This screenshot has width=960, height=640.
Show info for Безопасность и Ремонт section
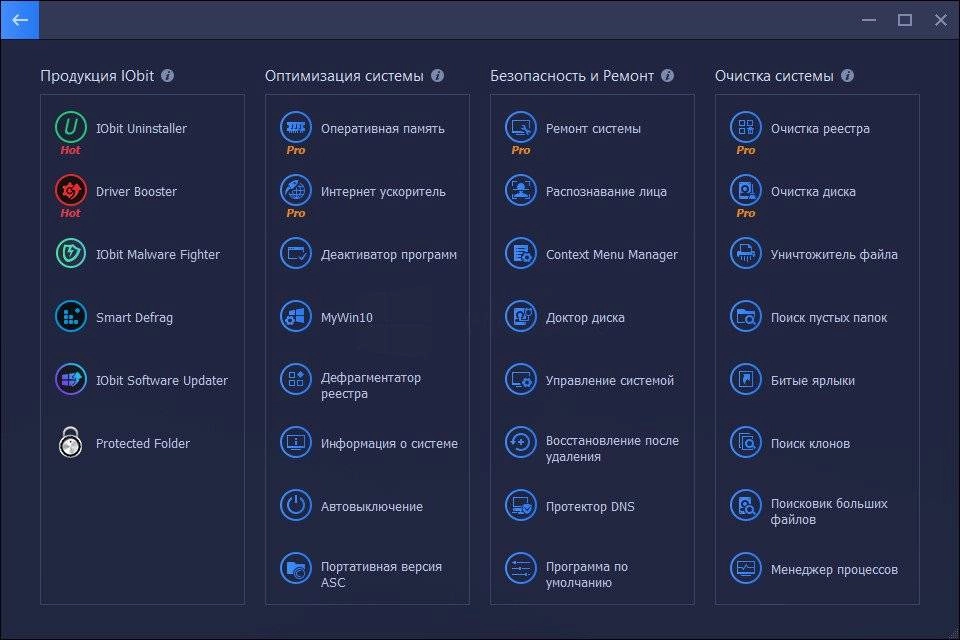click(667, 75)
